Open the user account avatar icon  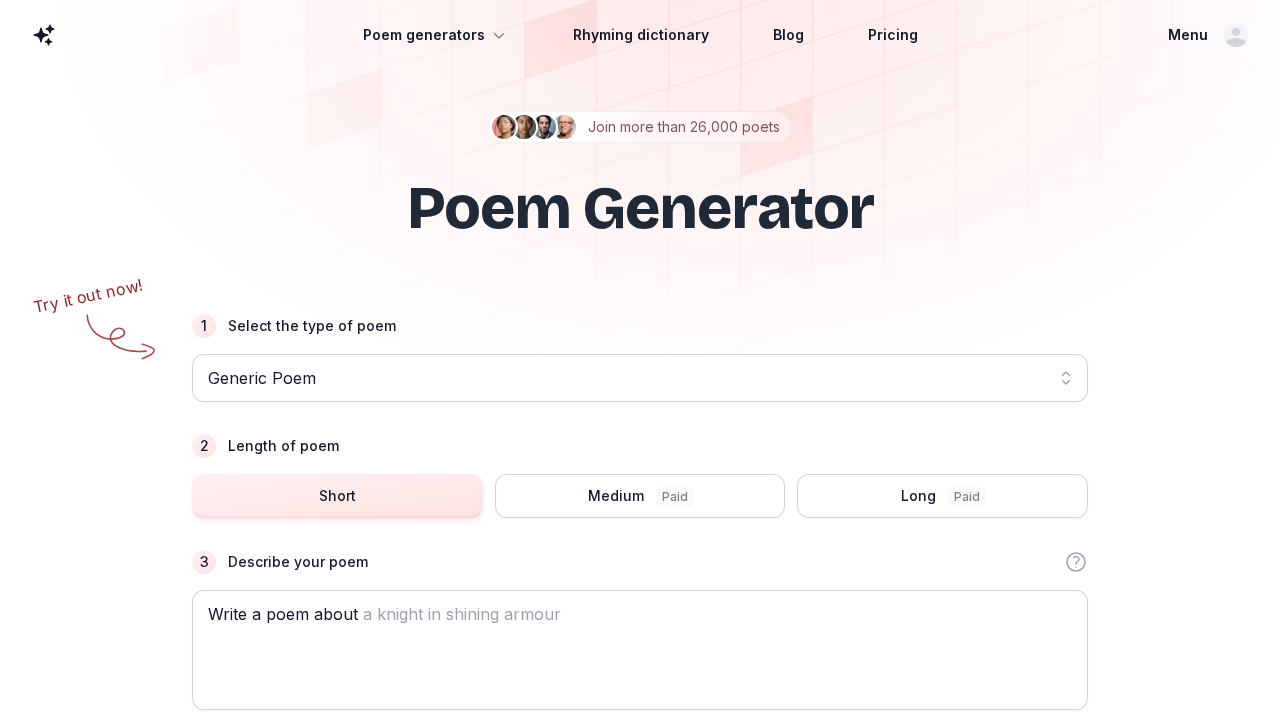coord(1236,35)
